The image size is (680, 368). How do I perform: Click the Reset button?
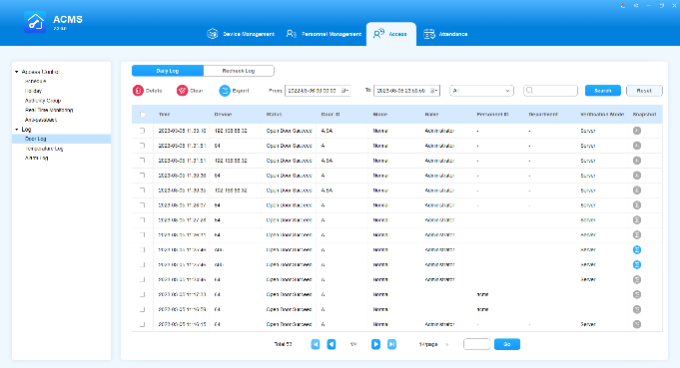tap(644, 91)
